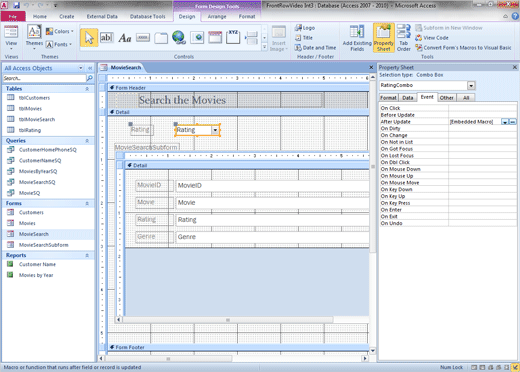Choose the Tab Control tool
Image resolution: width=520 pixels, height=372 pixels.
point(161,38)
